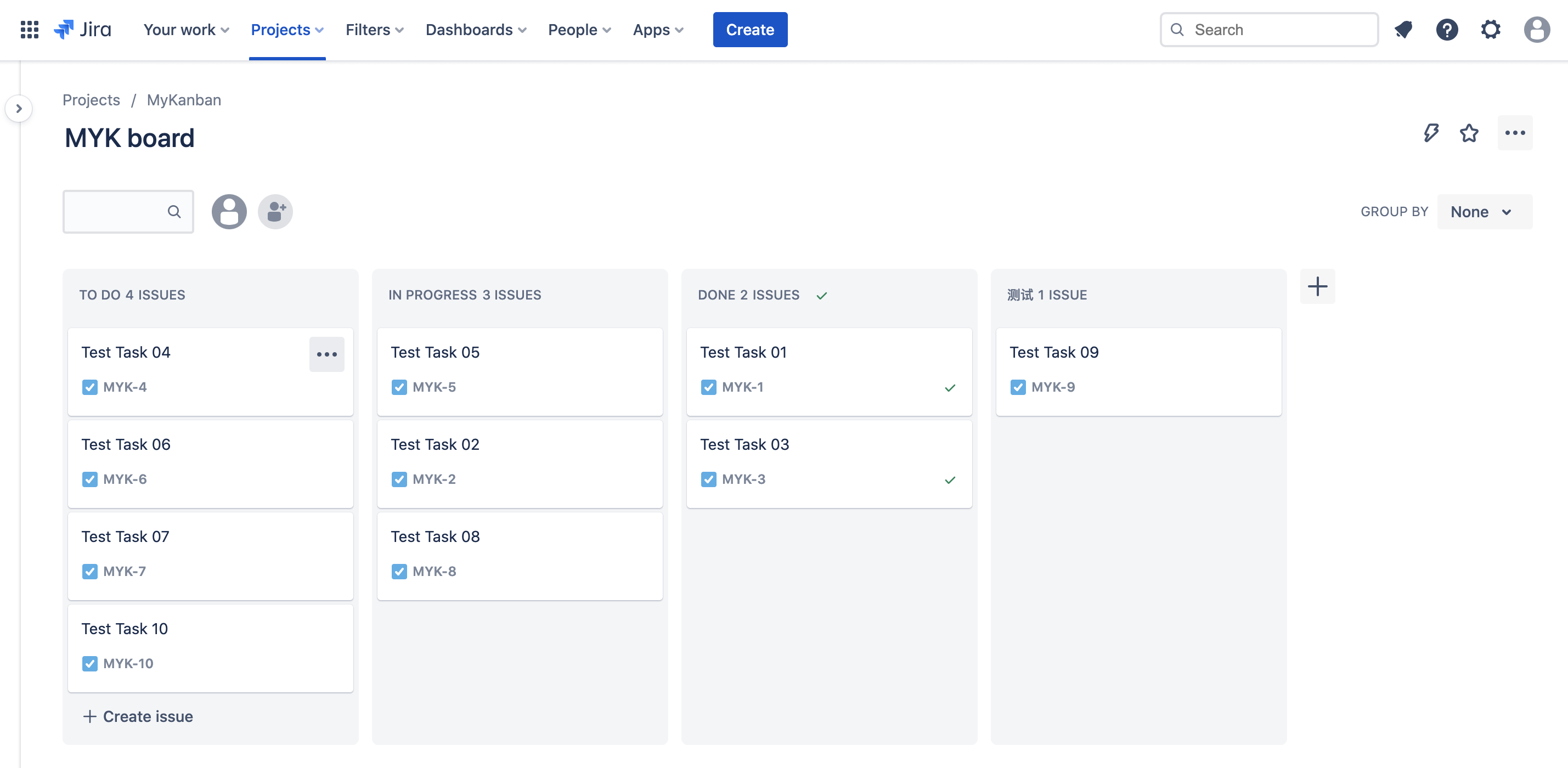Open the Dashboards menu

point(475,29)
